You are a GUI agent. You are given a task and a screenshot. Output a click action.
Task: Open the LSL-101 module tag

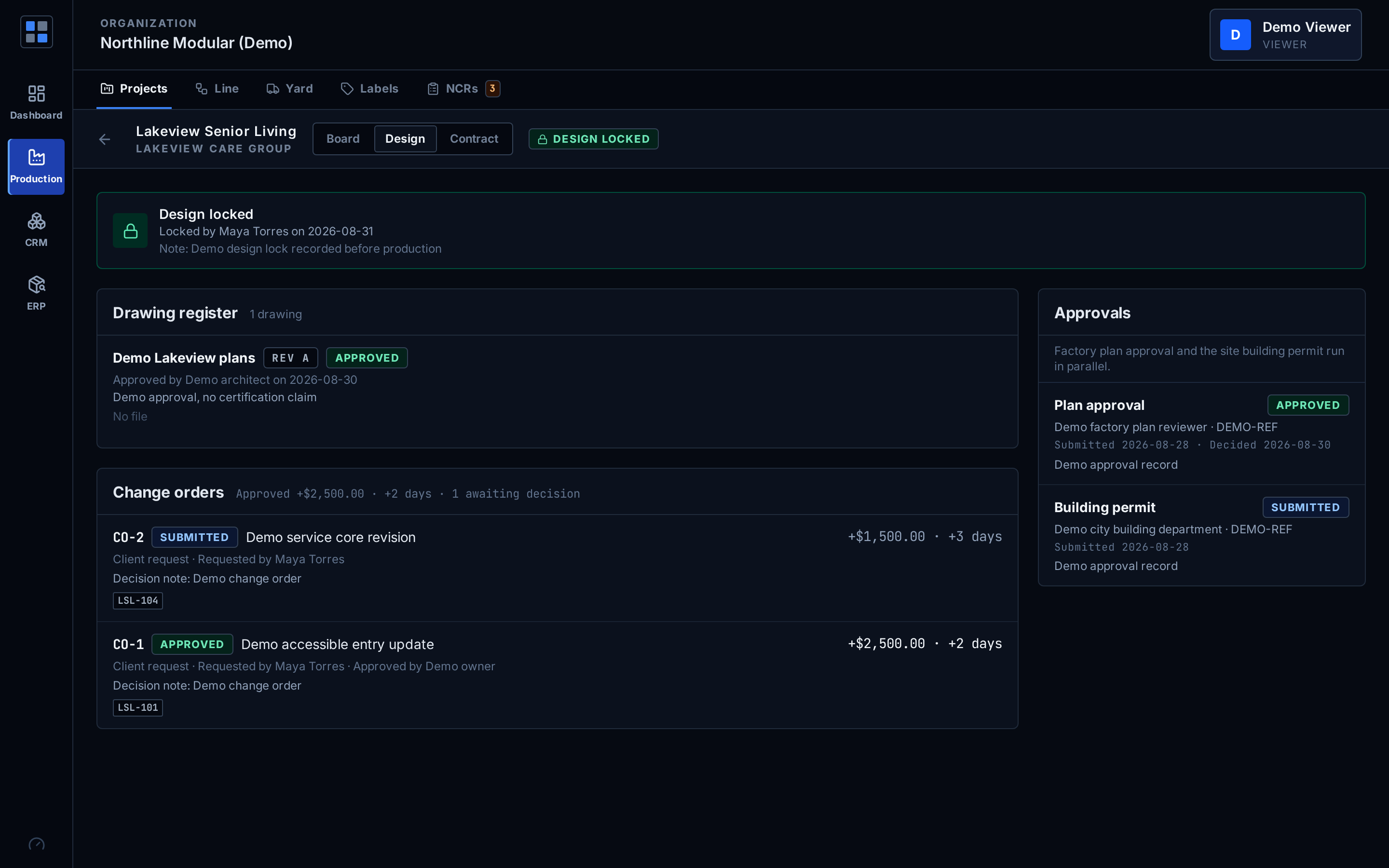coord(138,707)
